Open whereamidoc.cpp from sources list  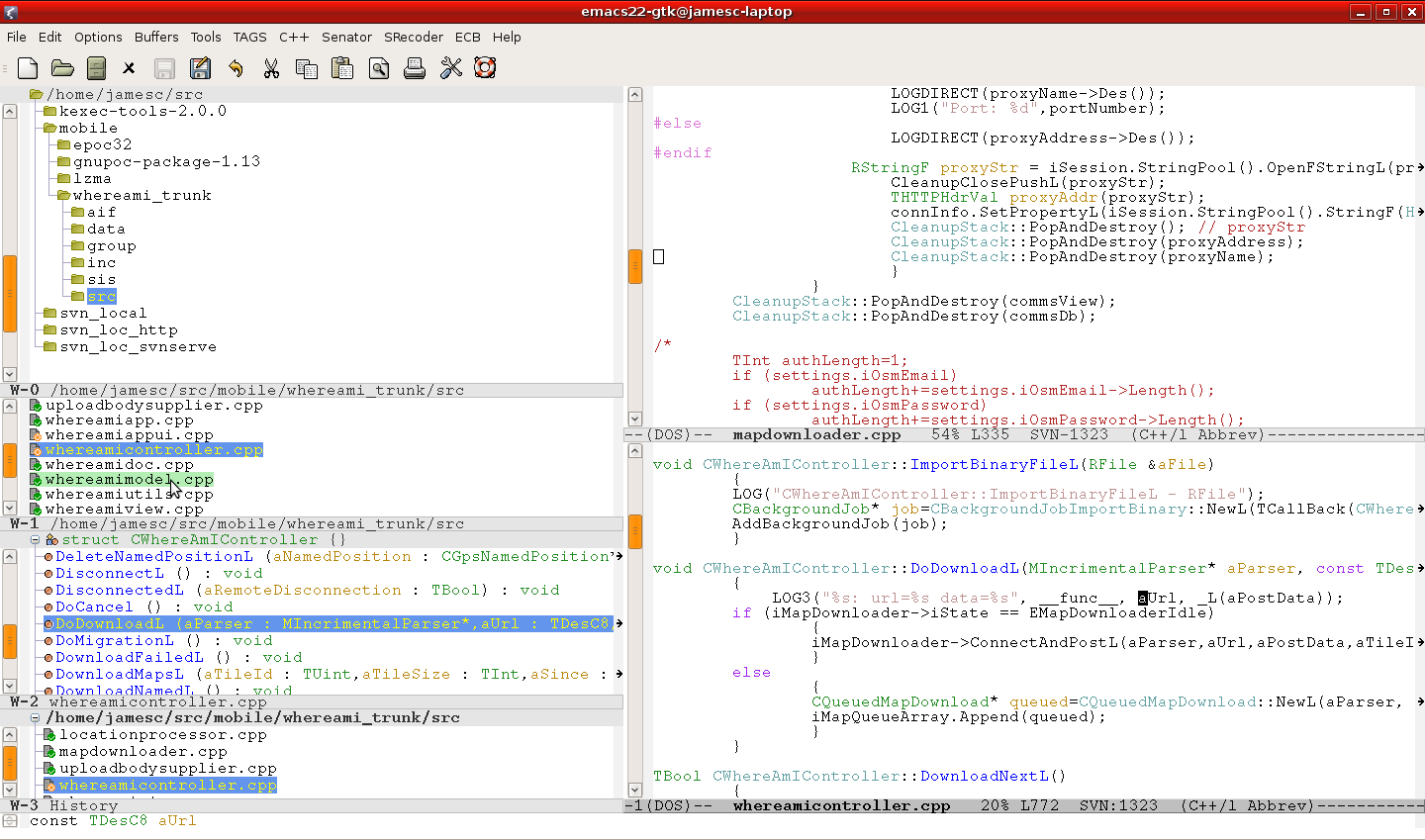(119, 464)
